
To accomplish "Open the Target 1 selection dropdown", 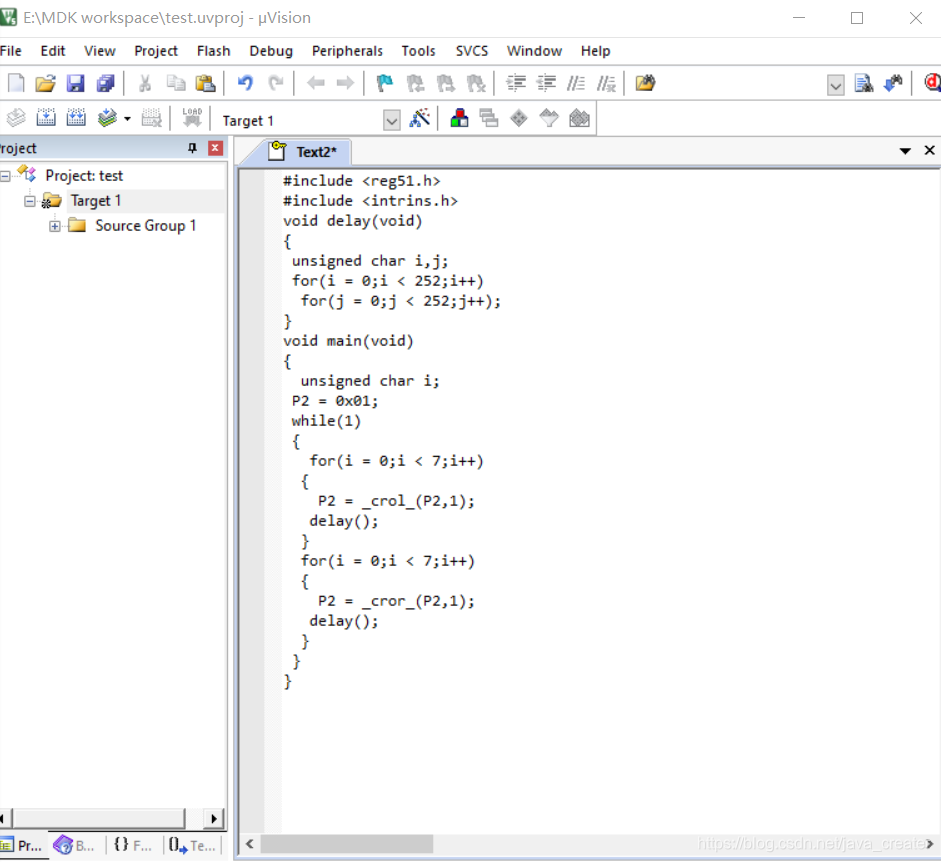I will (391, 121).
